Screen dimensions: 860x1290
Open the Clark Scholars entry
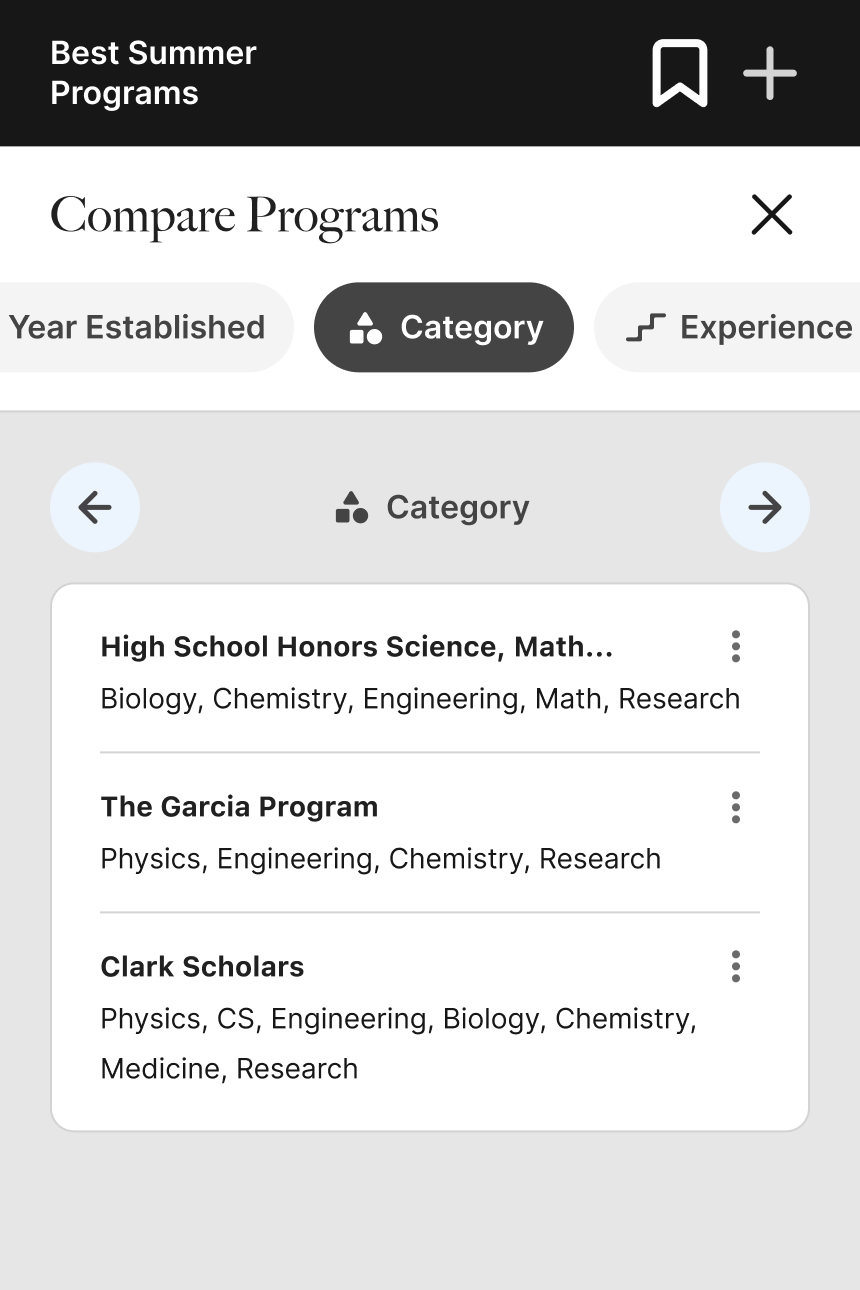click(x=202, y=967)
